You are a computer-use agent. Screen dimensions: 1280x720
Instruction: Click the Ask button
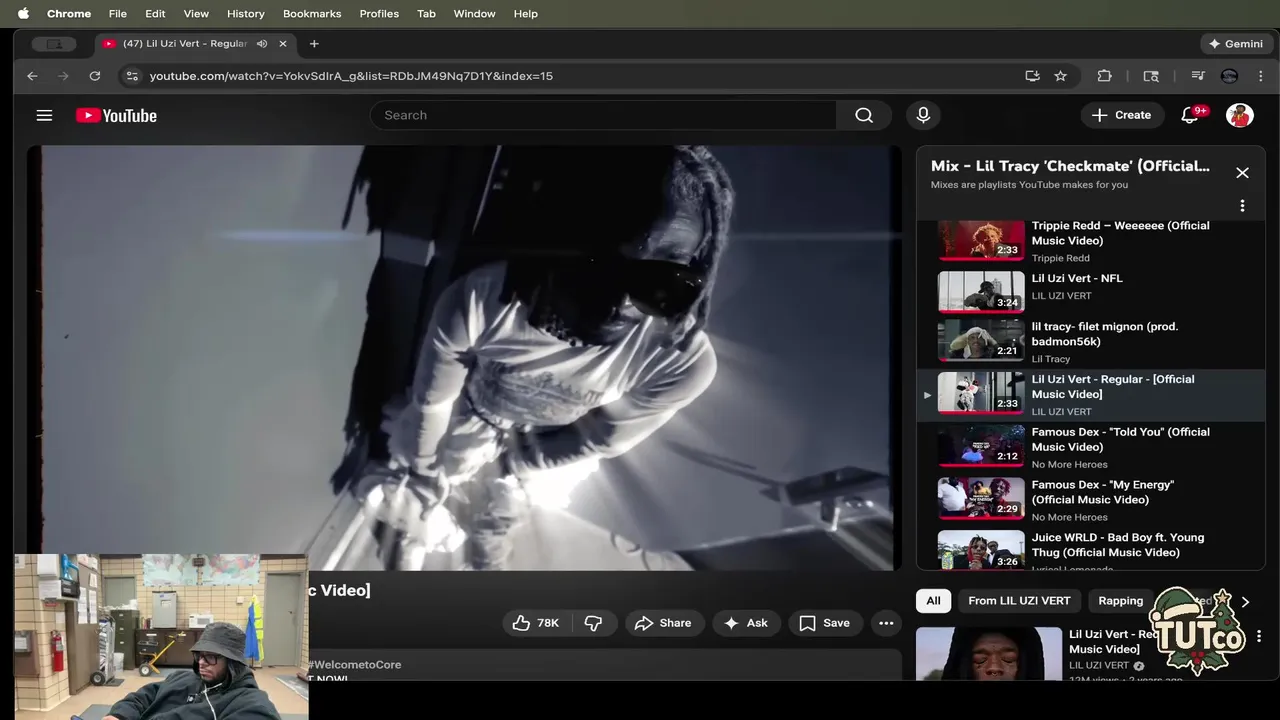tap(746, 623)
